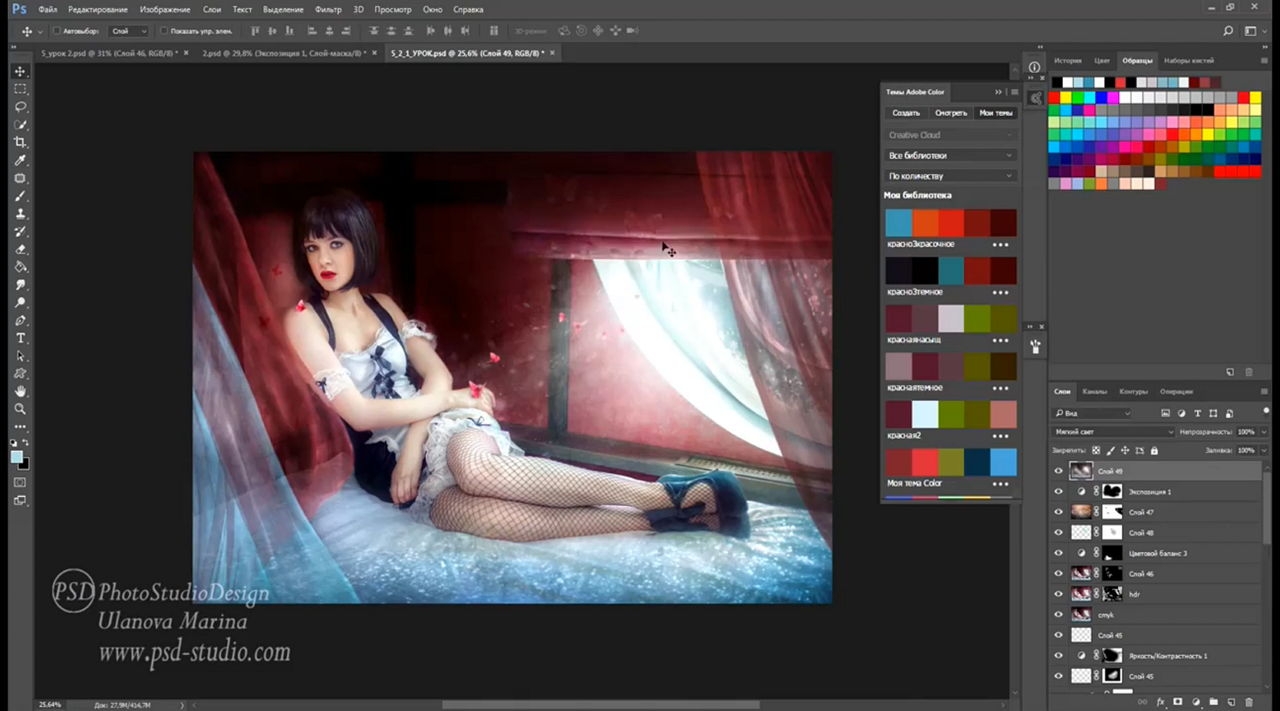Toggle visibility of Яркость/Контрастность 1

click(1059, 655)
